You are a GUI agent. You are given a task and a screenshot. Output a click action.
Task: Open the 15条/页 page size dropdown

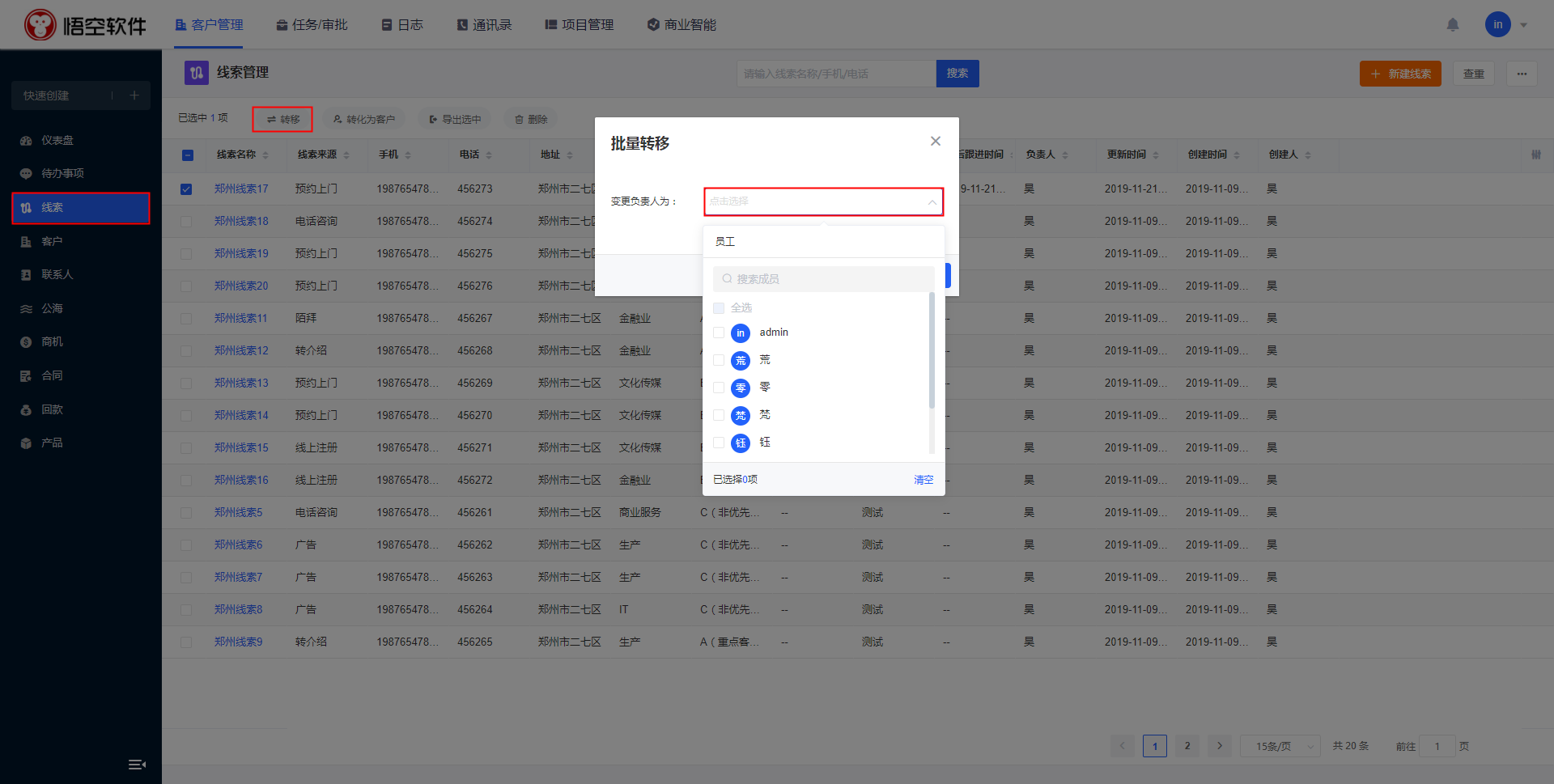click(1280, 746)
